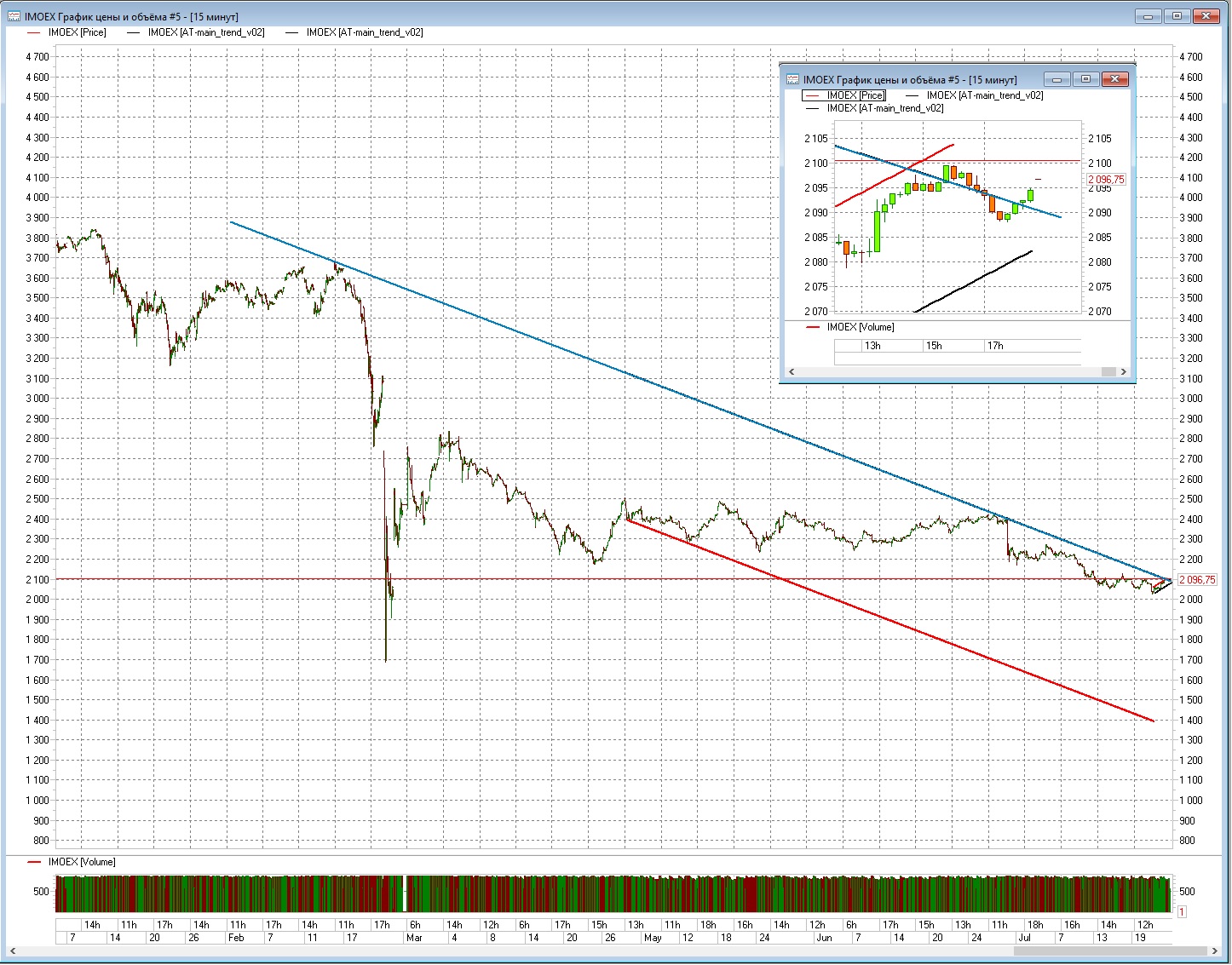Viewport: 1232px width, 965px height.
Task: Select IMOEX [Price] legend in main chart
Action: point(77,32)
